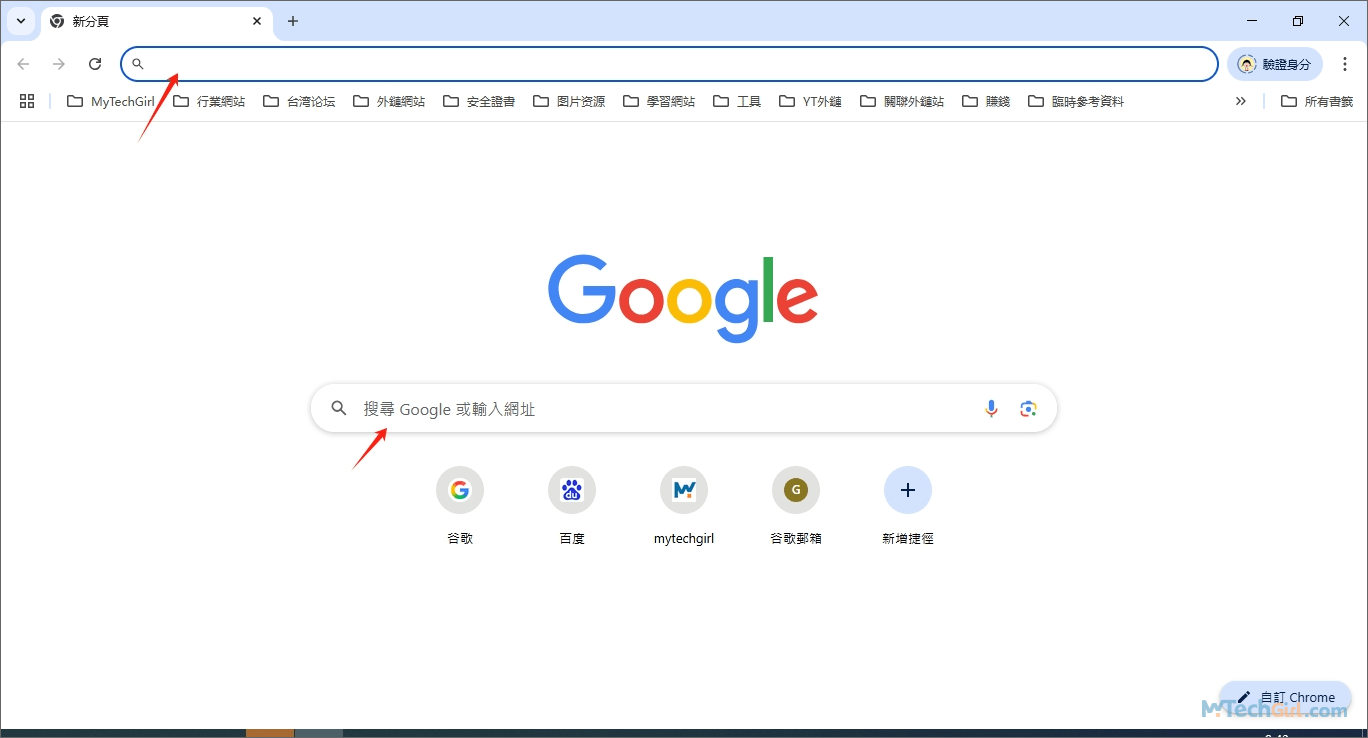Click 新增捷徑 to add a shortcut
Viewport: 1368px width, 738px height.
pyautogui.click(x=907, y=490)
